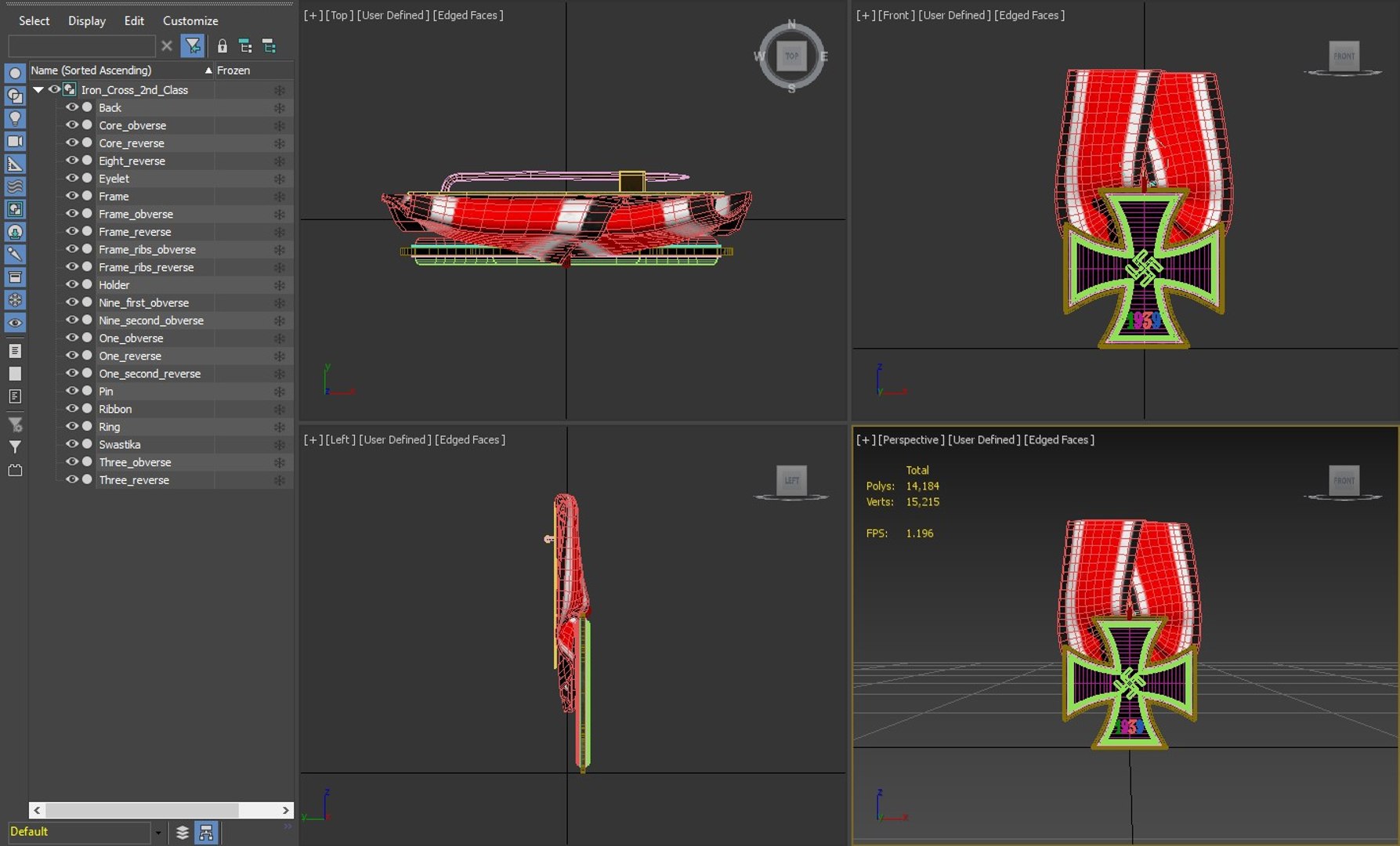
Task: Toggle Display Geometry filter icon
Action: pyautogui.click(x=15, y=74)
